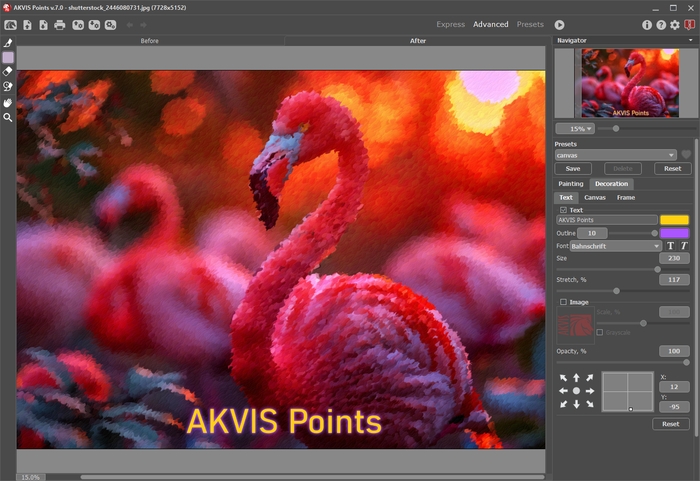700x481 pixels.
Task: Click the Reset button below position grid
Action: coord(671,424)
